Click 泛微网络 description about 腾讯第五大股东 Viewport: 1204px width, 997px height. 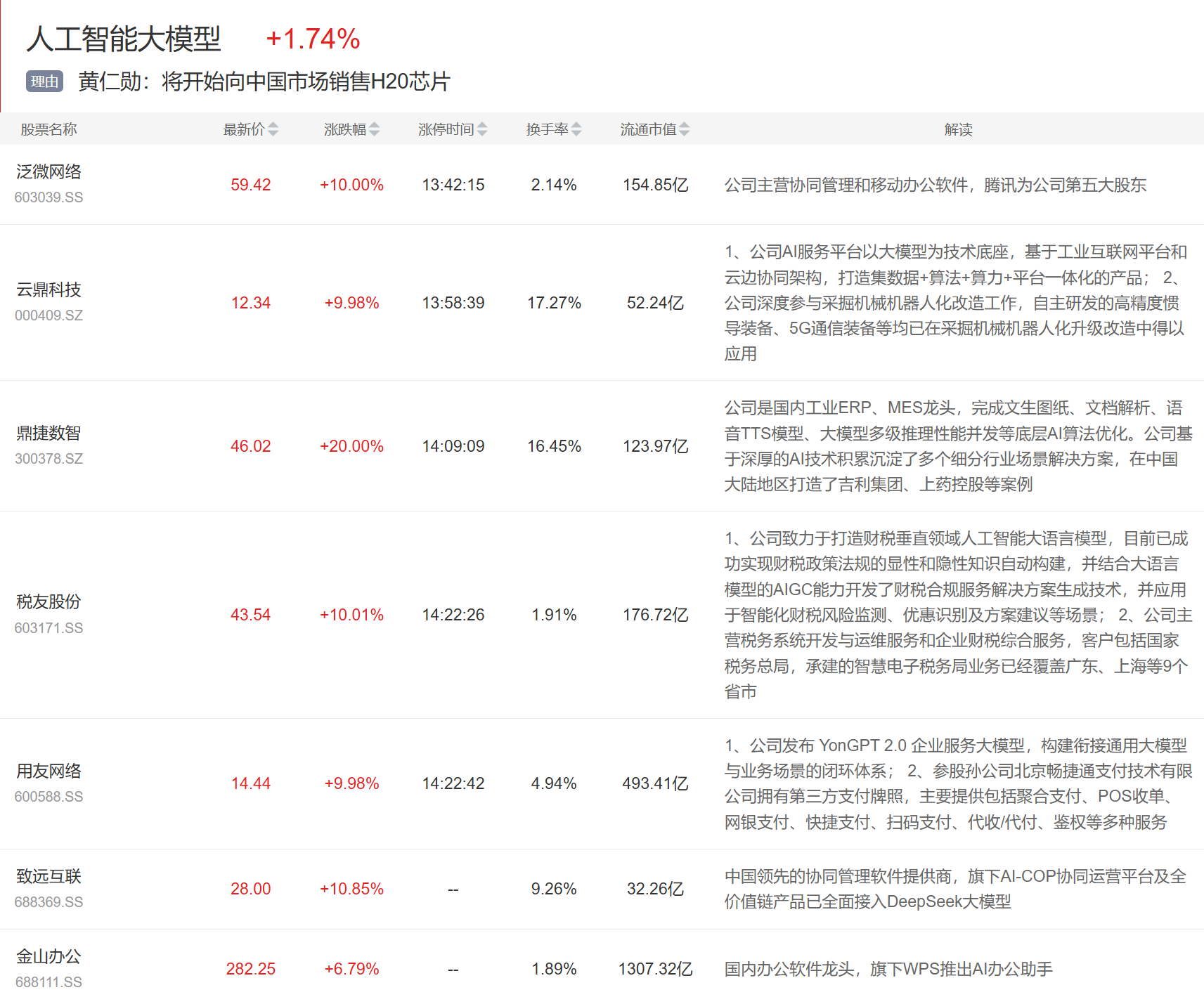[936, 185]
